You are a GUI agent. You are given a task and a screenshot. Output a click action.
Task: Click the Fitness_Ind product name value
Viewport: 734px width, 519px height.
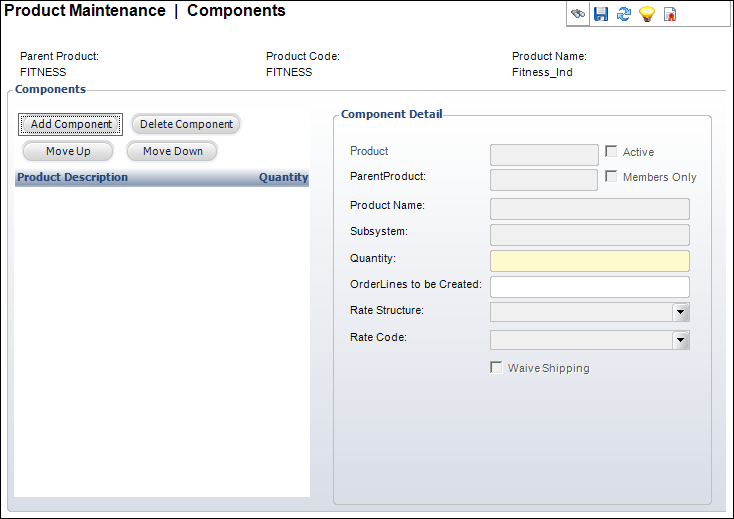tap(542, 72)
